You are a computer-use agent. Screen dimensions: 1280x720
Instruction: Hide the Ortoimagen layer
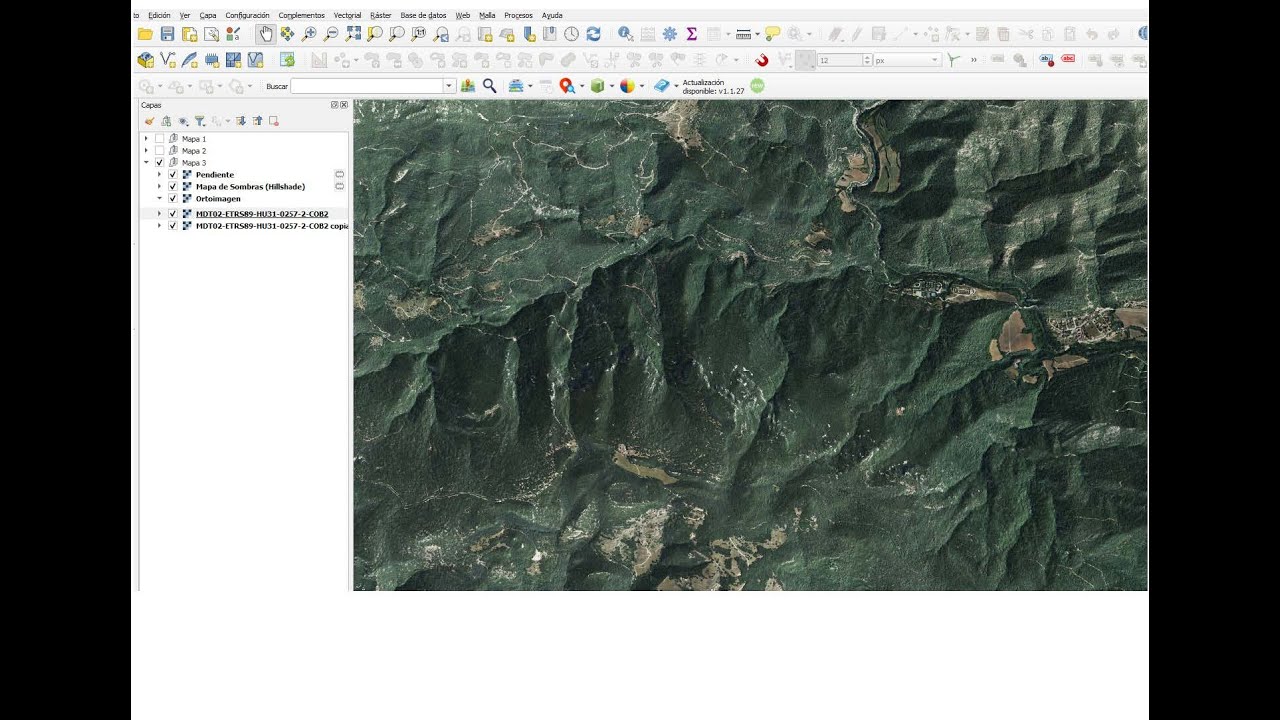(x=173, y=199)
